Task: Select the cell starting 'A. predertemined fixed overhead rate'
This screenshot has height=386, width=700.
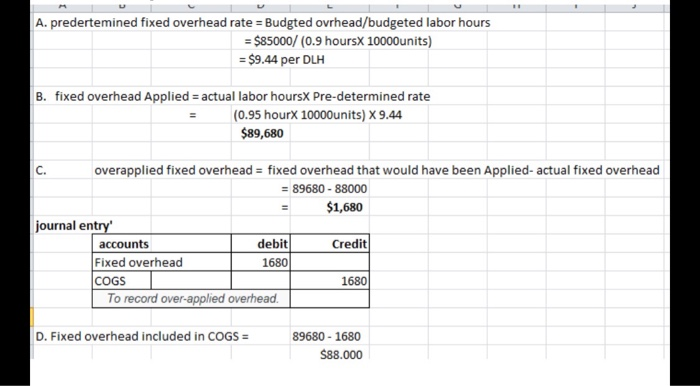Action: click(262, 22)
